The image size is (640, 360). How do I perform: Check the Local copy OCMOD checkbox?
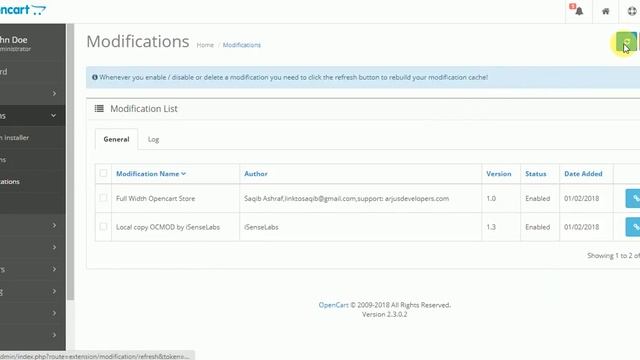click(x=103, y=227)
